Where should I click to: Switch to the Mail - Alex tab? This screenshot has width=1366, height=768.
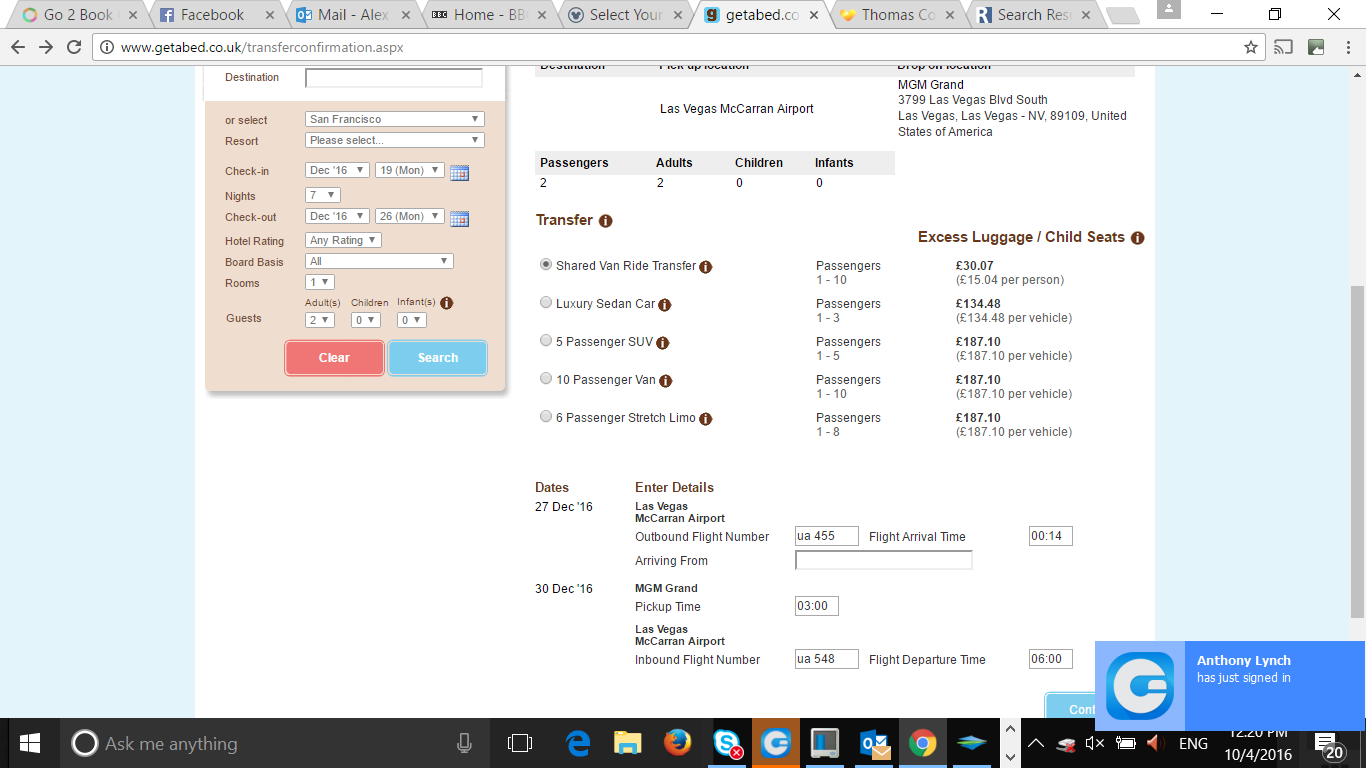pyautogui.click(x=349, y=15)
